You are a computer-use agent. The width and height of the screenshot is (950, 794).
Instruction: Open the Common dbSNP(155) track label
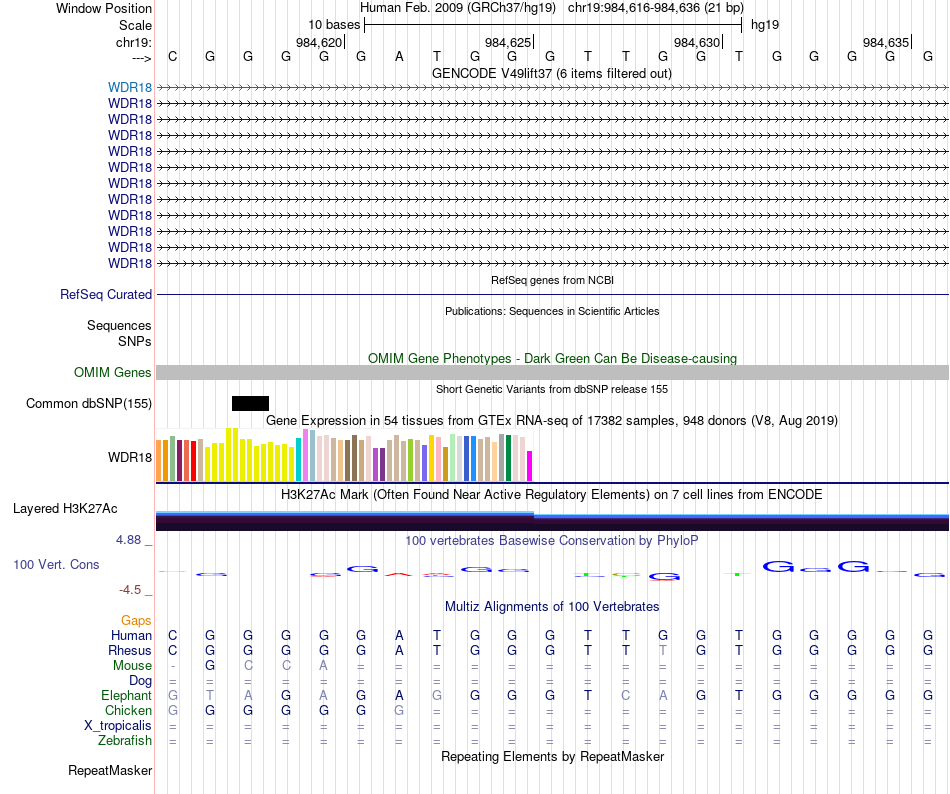[x=89, y=403]
